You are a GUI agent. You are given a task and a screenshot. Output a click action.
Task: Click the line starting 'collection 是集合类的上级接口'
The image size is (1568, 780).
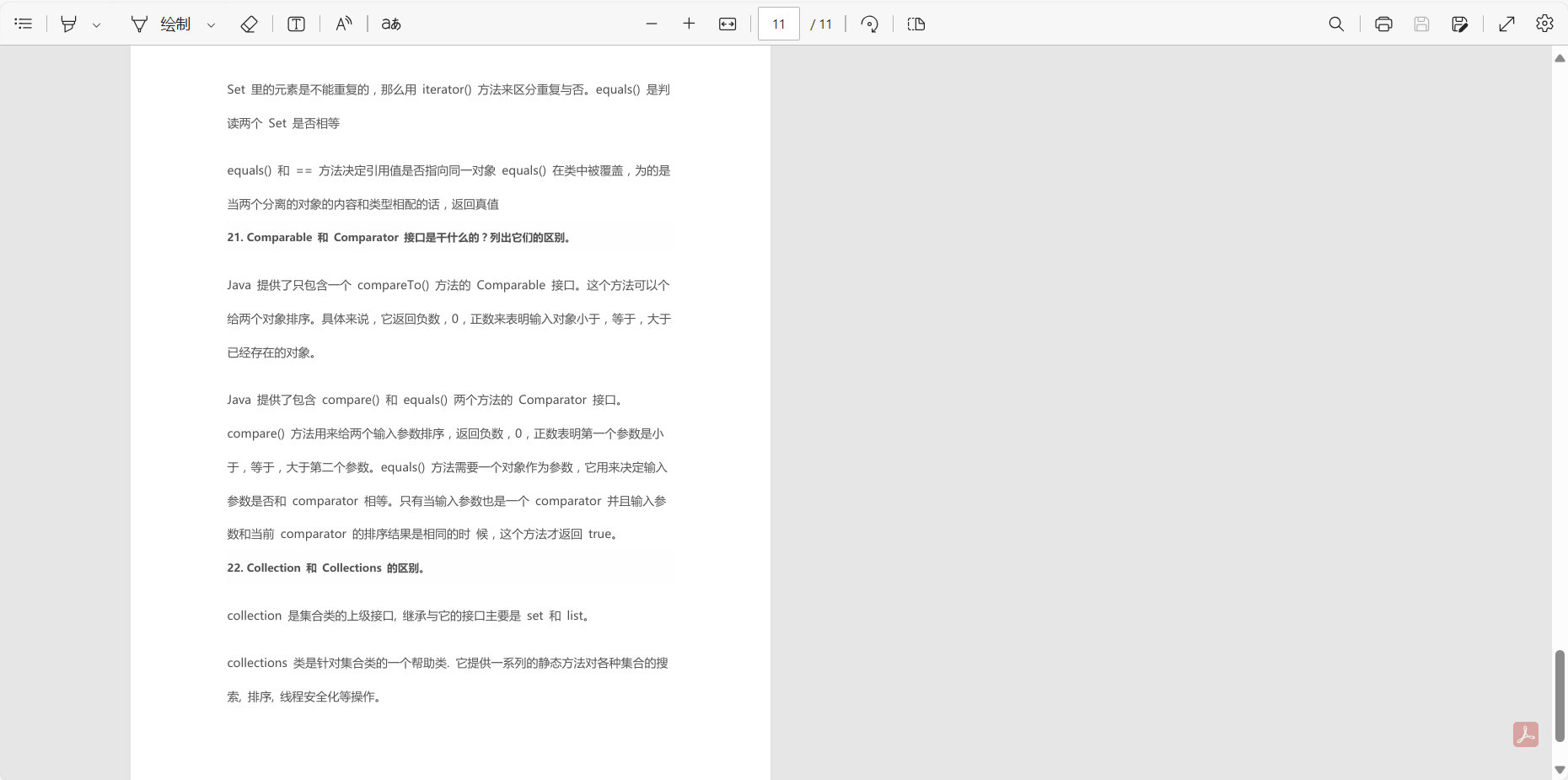tap(409, 616)
